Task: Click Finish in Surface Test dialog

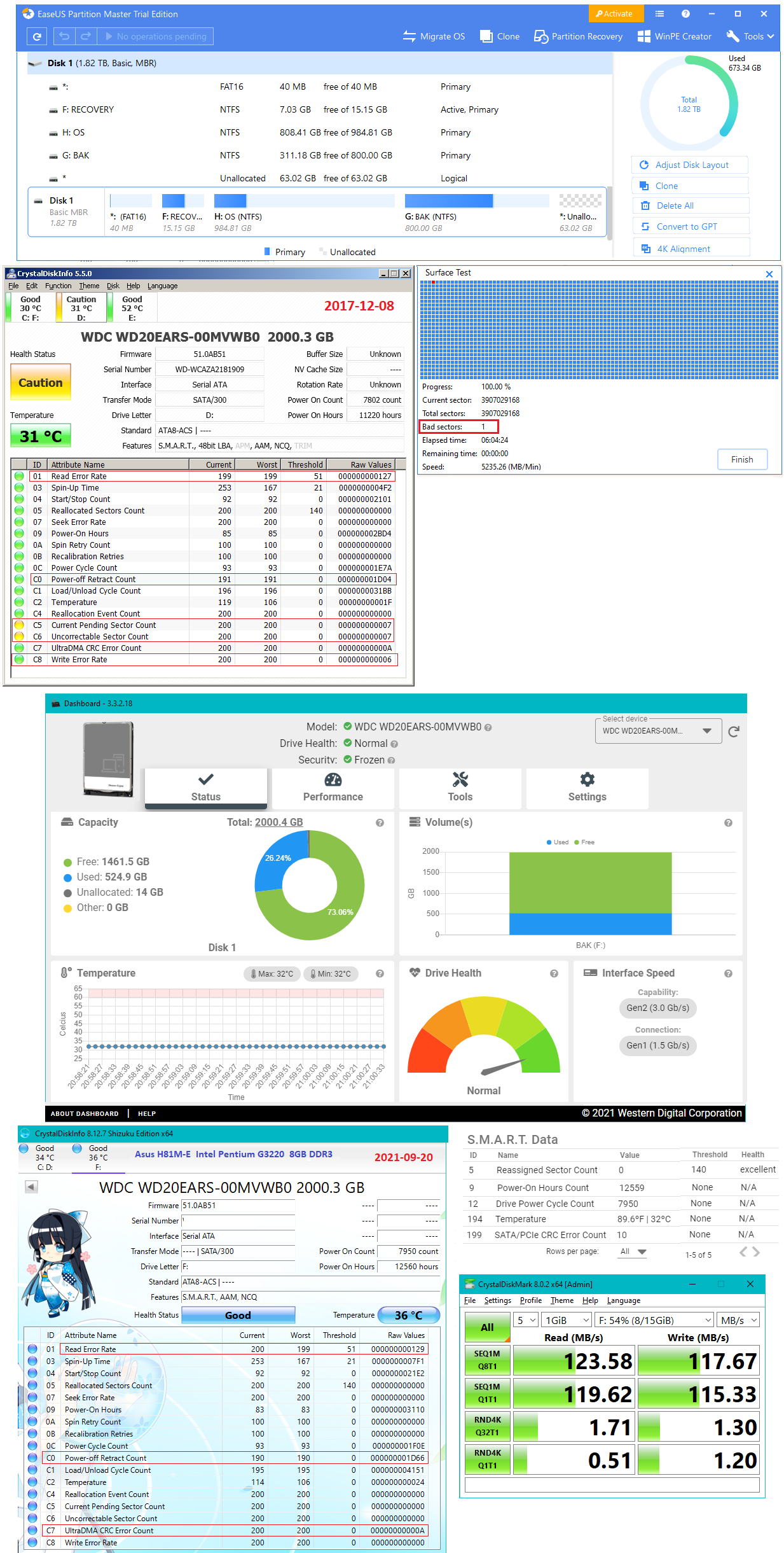Action: coord(742,459)
